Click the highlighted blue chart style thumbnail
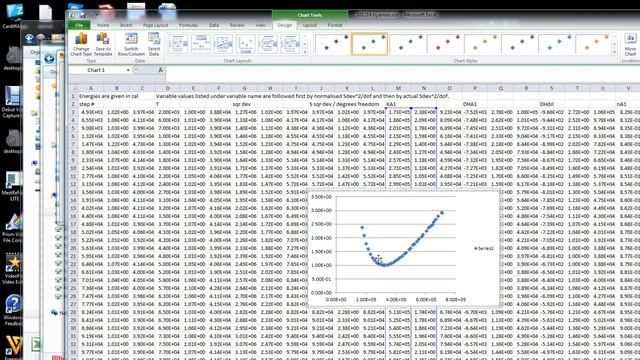The height and width of the screenshot is (360, 640). [x=370, y=44]
